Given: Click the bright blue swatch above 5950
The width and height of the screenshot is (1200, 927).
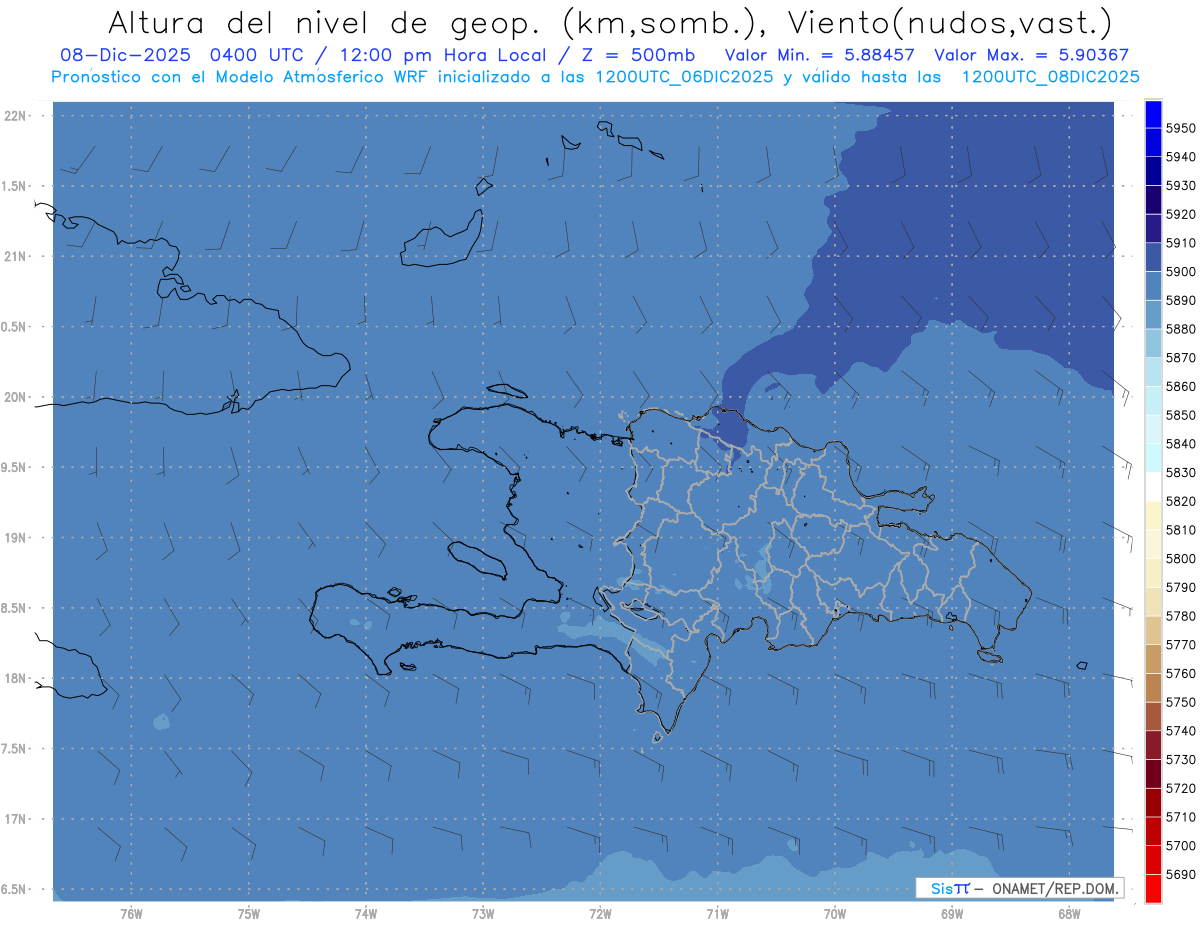Looking at the screenshot, I should click(x=1152, y=114).
